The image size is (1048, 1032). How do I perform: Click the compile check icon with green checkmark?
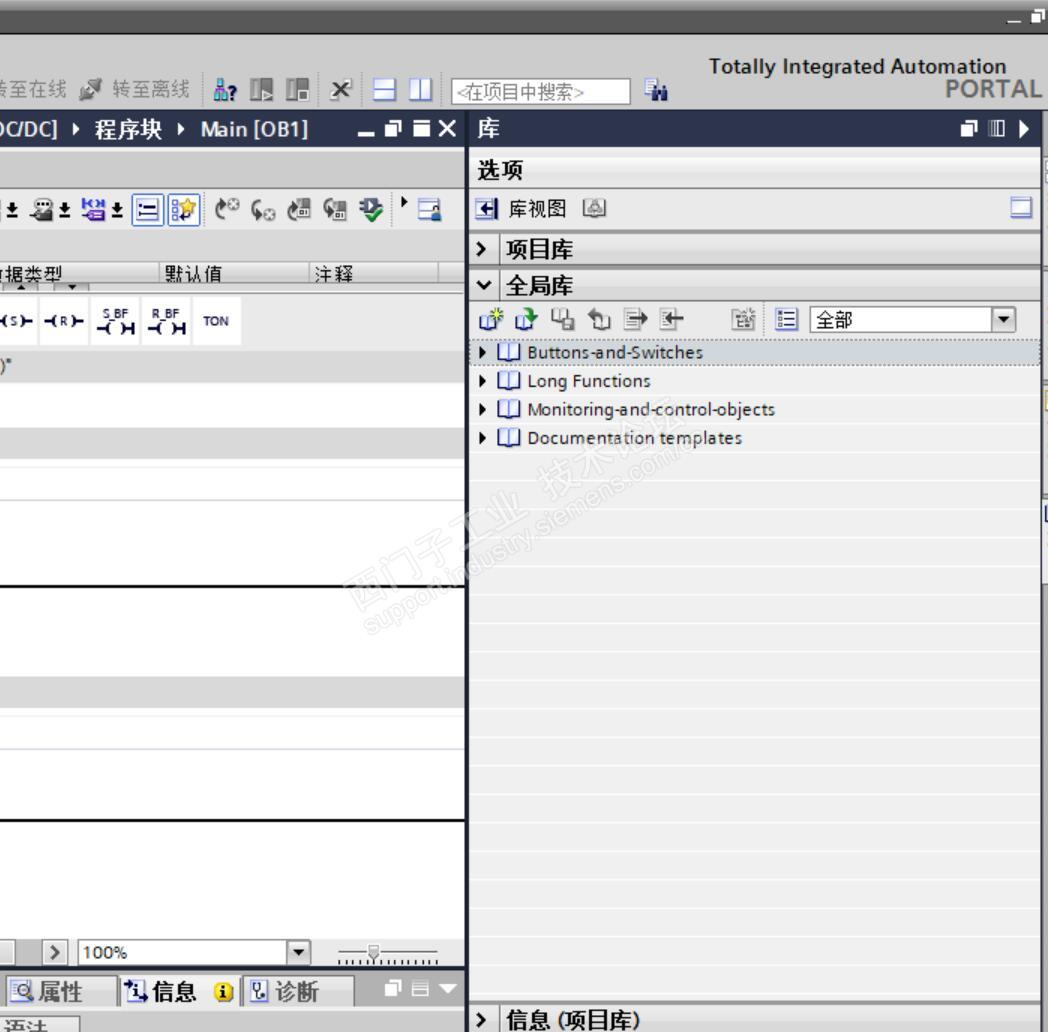371,209
